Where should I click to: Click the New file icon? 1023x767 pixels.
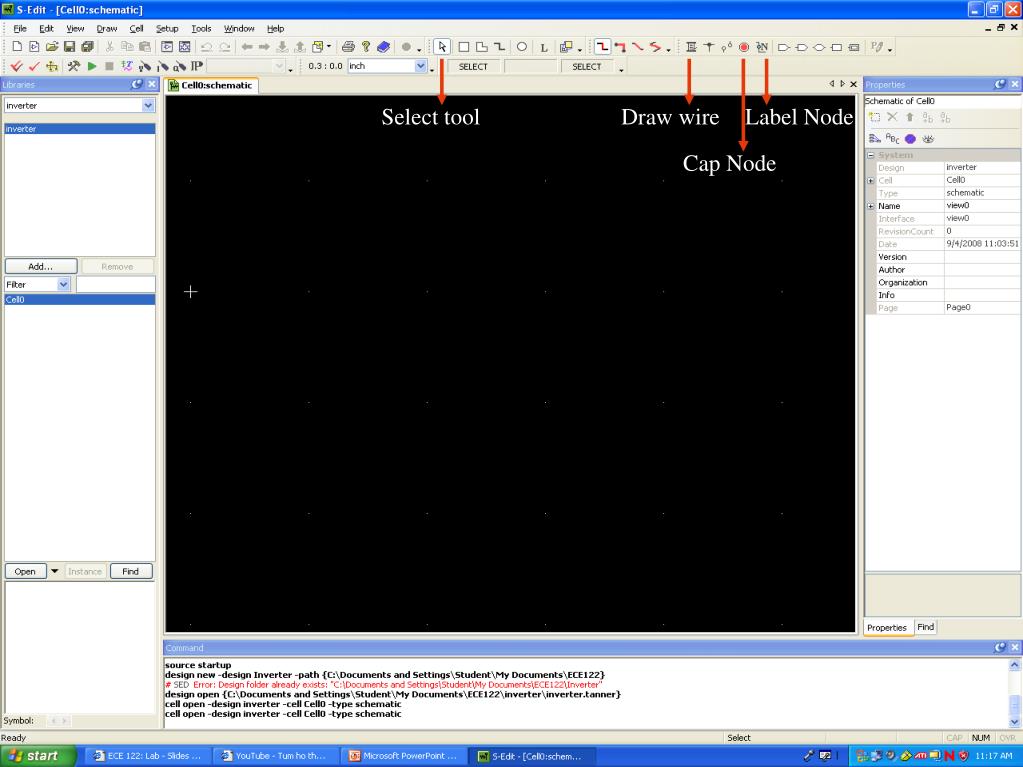click(17, 47)
